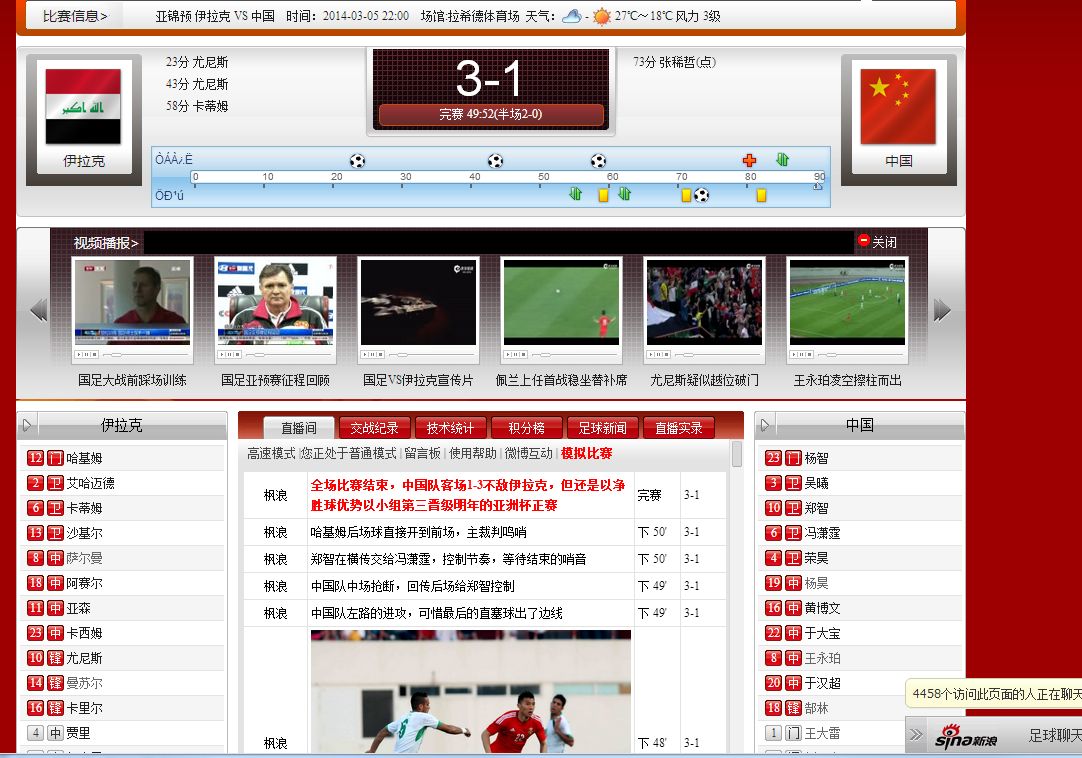This screenshot has width=1082, height=758.
Task: Click the 23-minute goal ball on timeline
Action: coord(357,160)
